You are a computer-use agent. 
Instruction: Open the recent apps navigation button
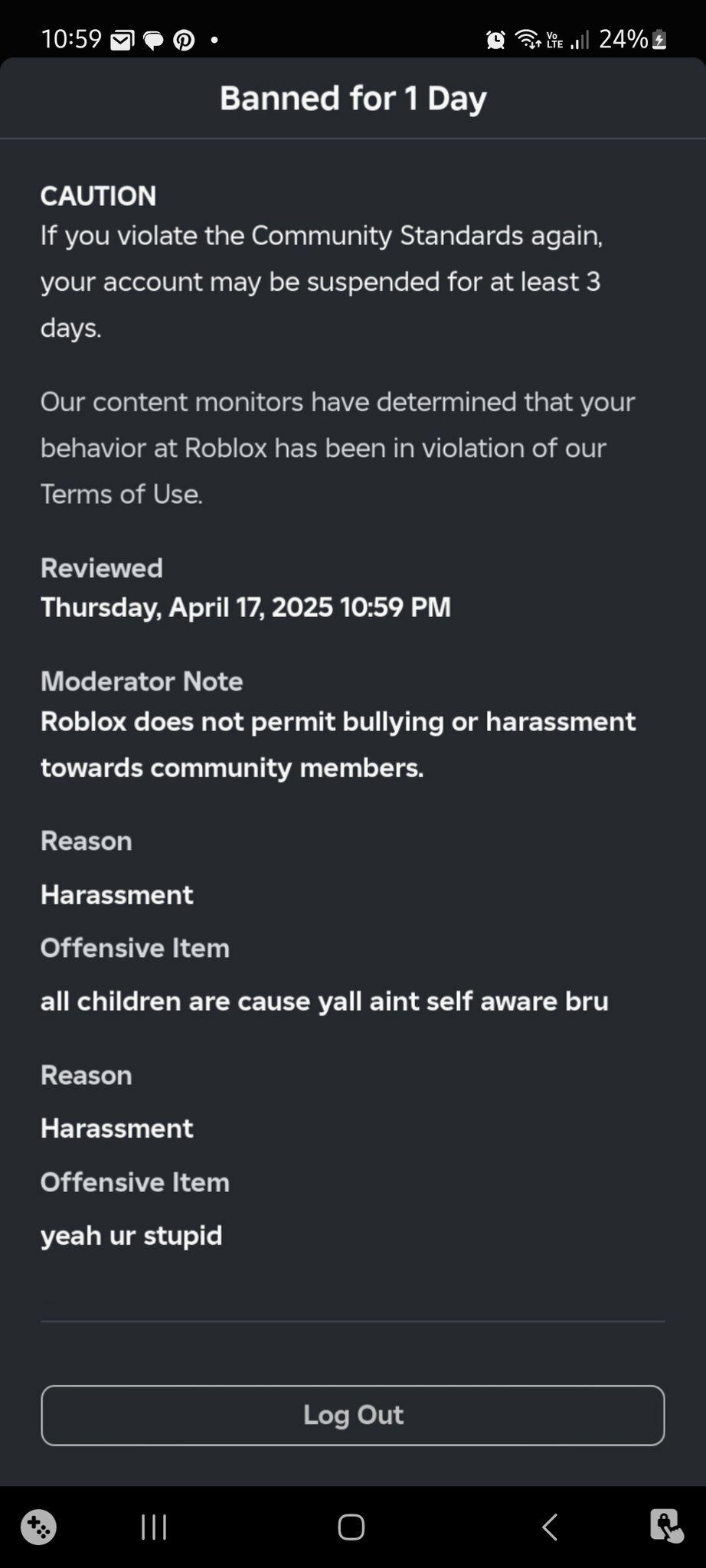(x=154, y=1527)
